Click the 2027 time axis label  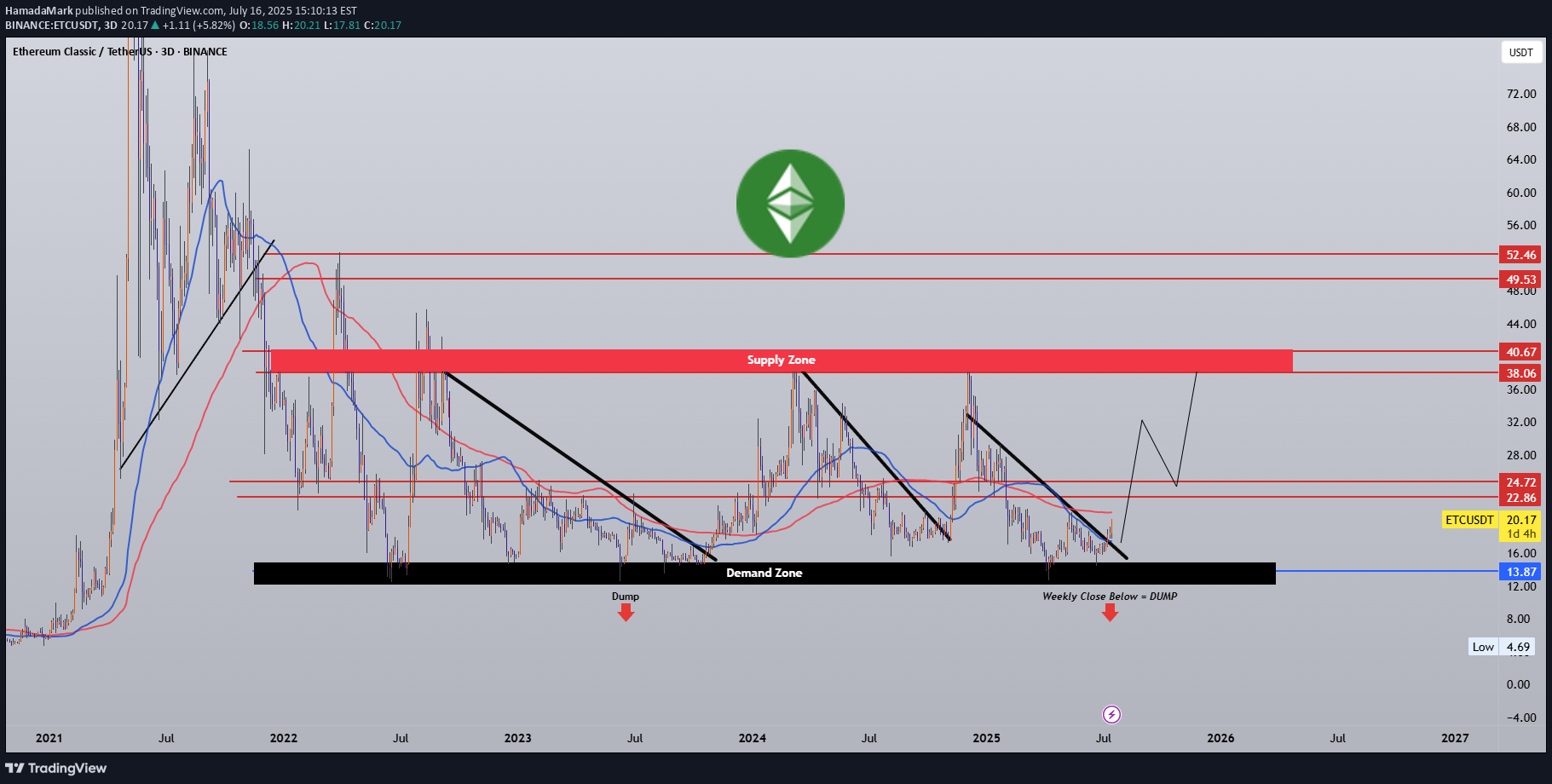click(x=1455, y=738)
